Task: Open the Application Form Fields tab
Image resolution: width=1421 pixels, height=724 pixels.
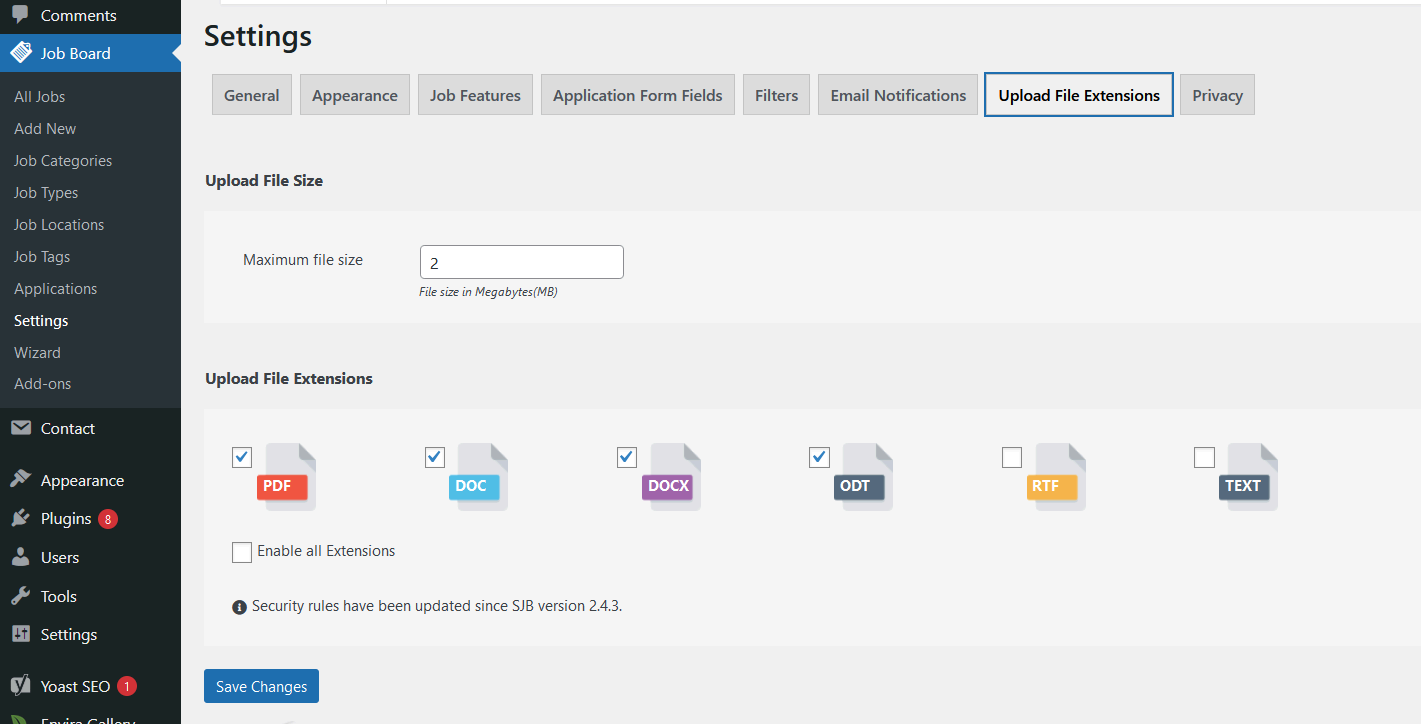Action: click(637, 96)
